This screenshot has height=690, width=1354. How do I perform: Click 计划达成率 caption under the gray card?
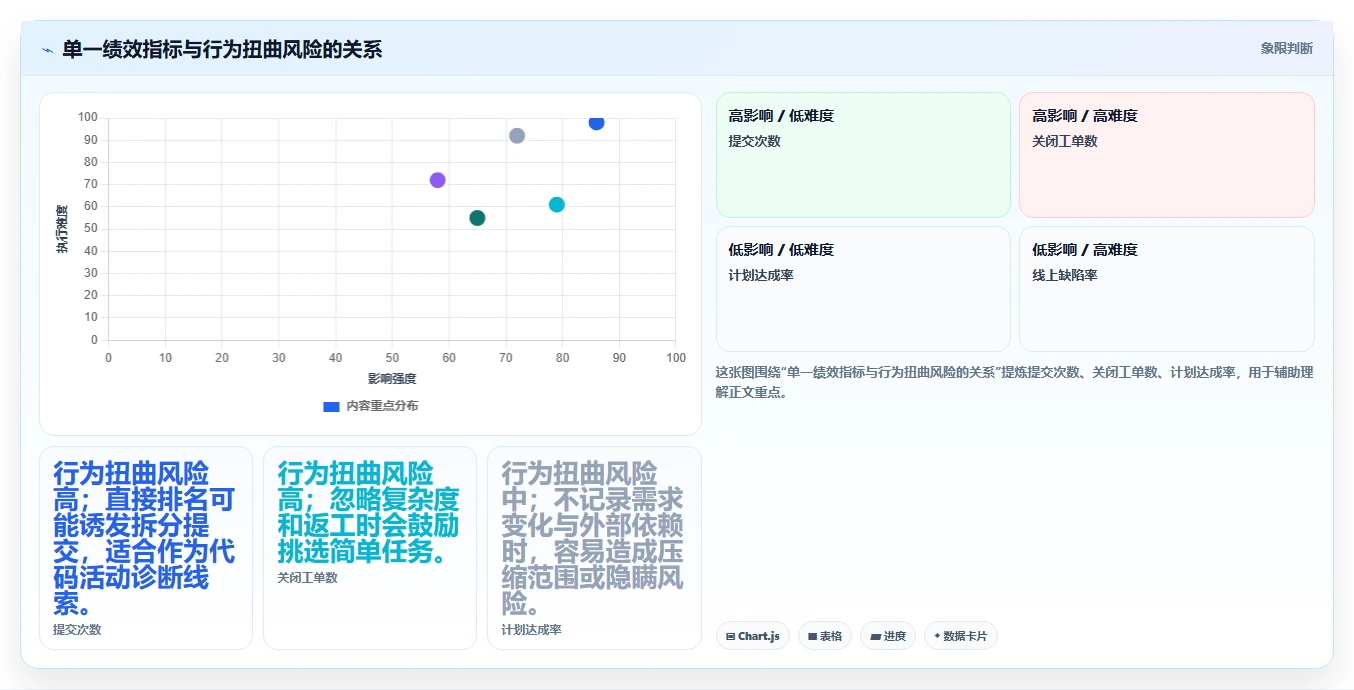pos(531,630)
